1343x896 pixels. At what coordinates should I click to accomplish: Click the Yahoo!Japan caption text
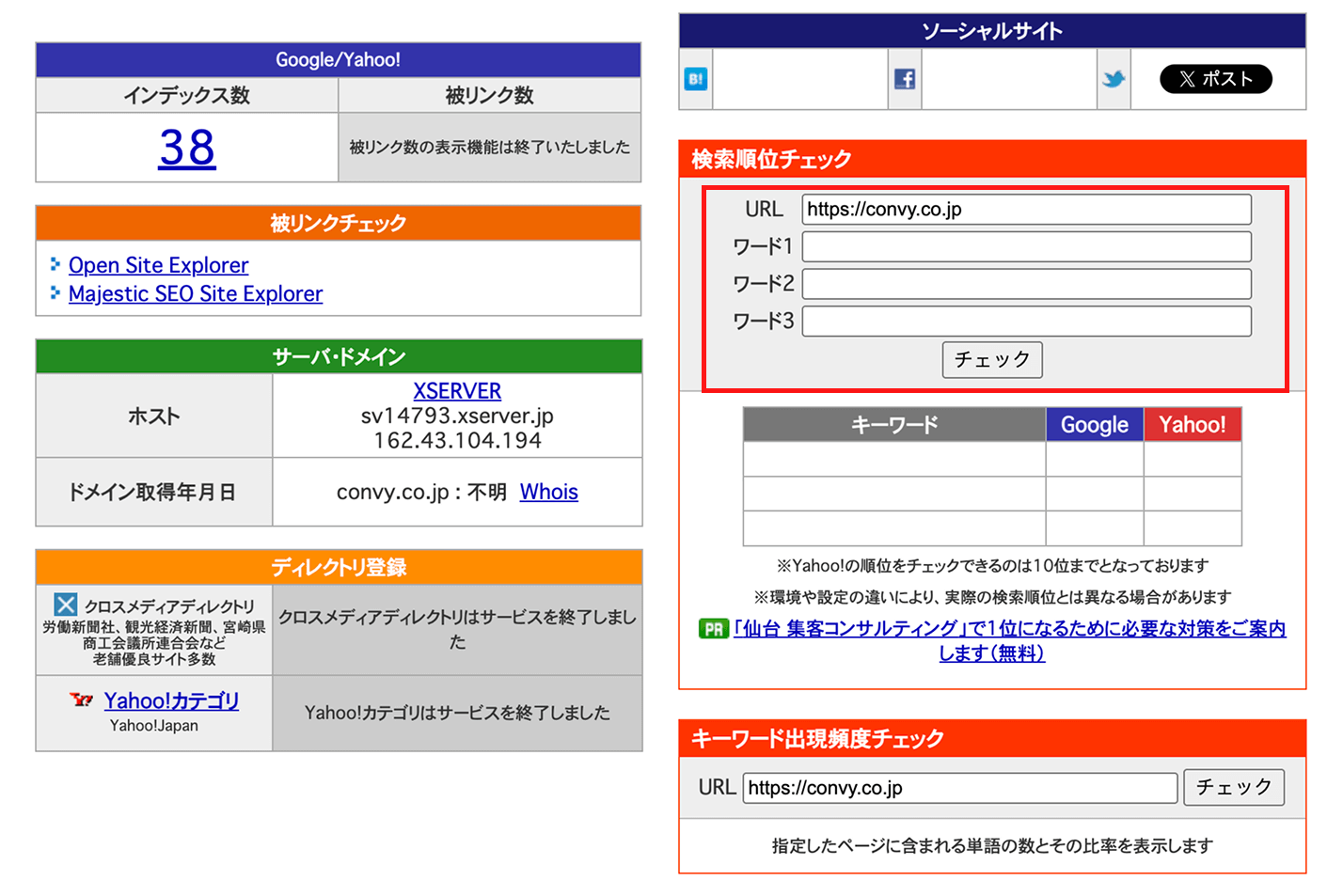tap(154, 726)
